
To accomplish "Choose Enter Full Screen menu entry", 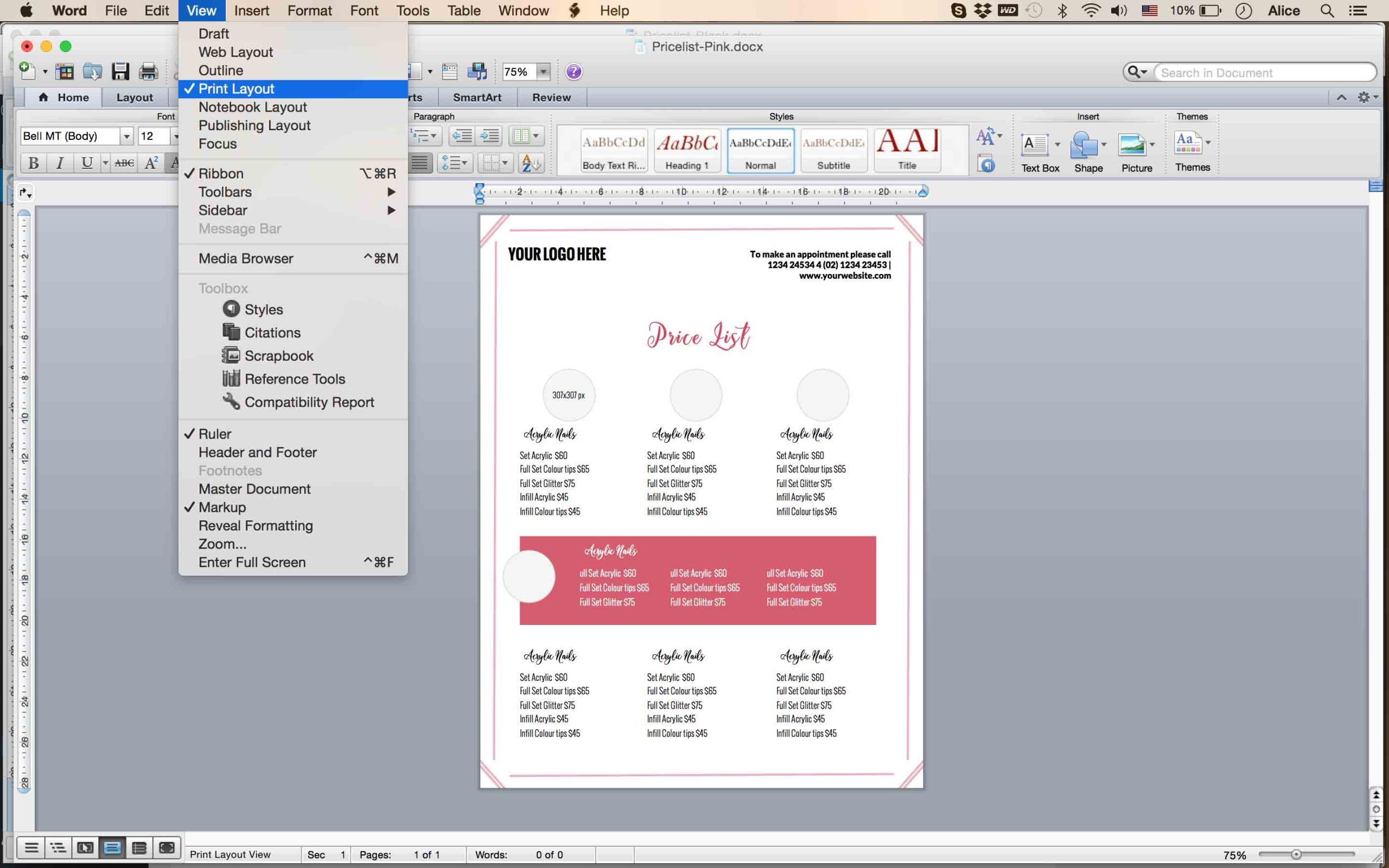I will click(252, 563).
